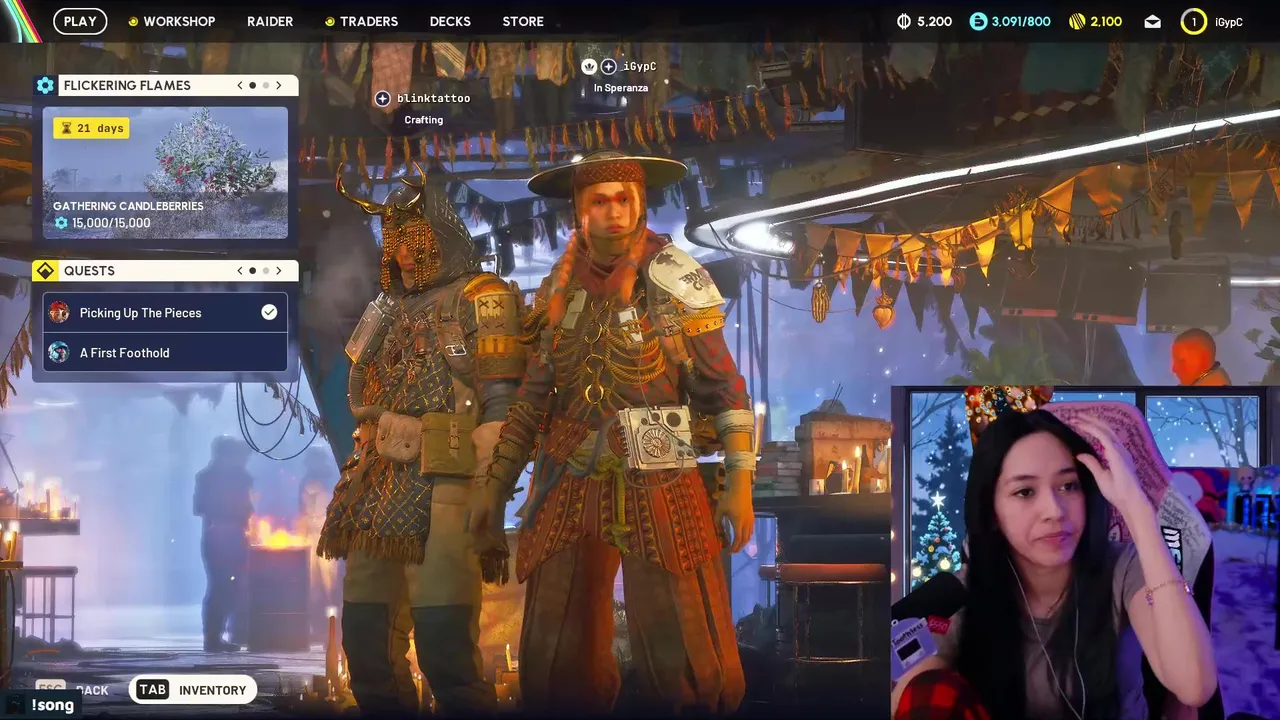Select first Quests page dot
Viewport: 1280px width, 720px height.
252,271
